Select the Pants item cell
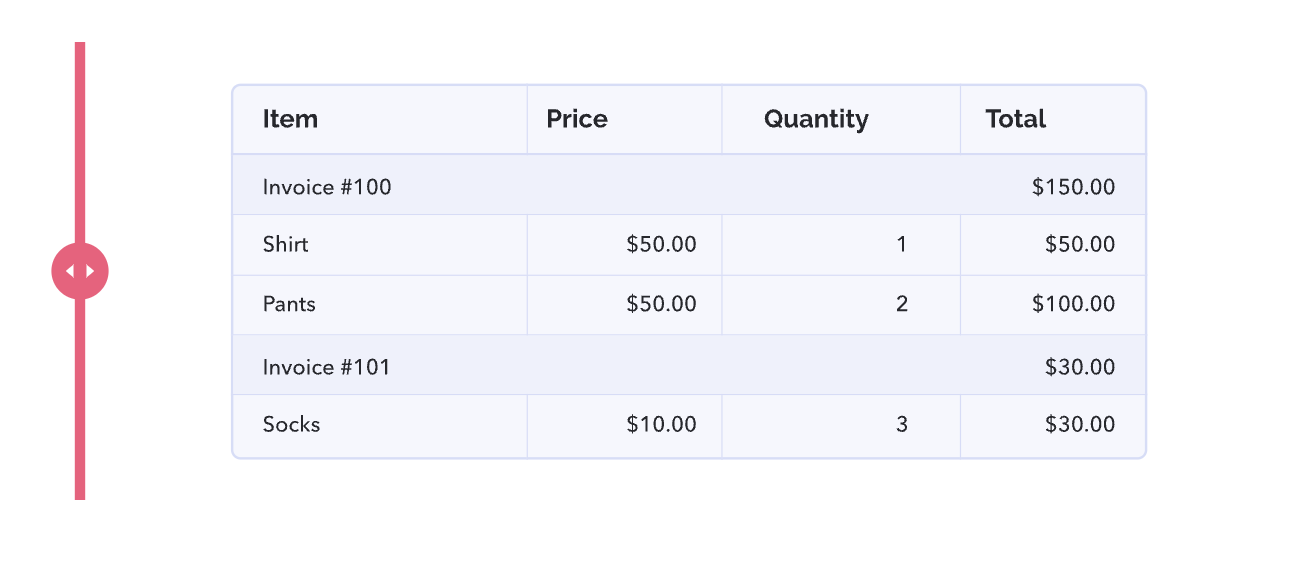This screenshot has height=564, width=1290. pyautogui.click(x=380, y=305)
